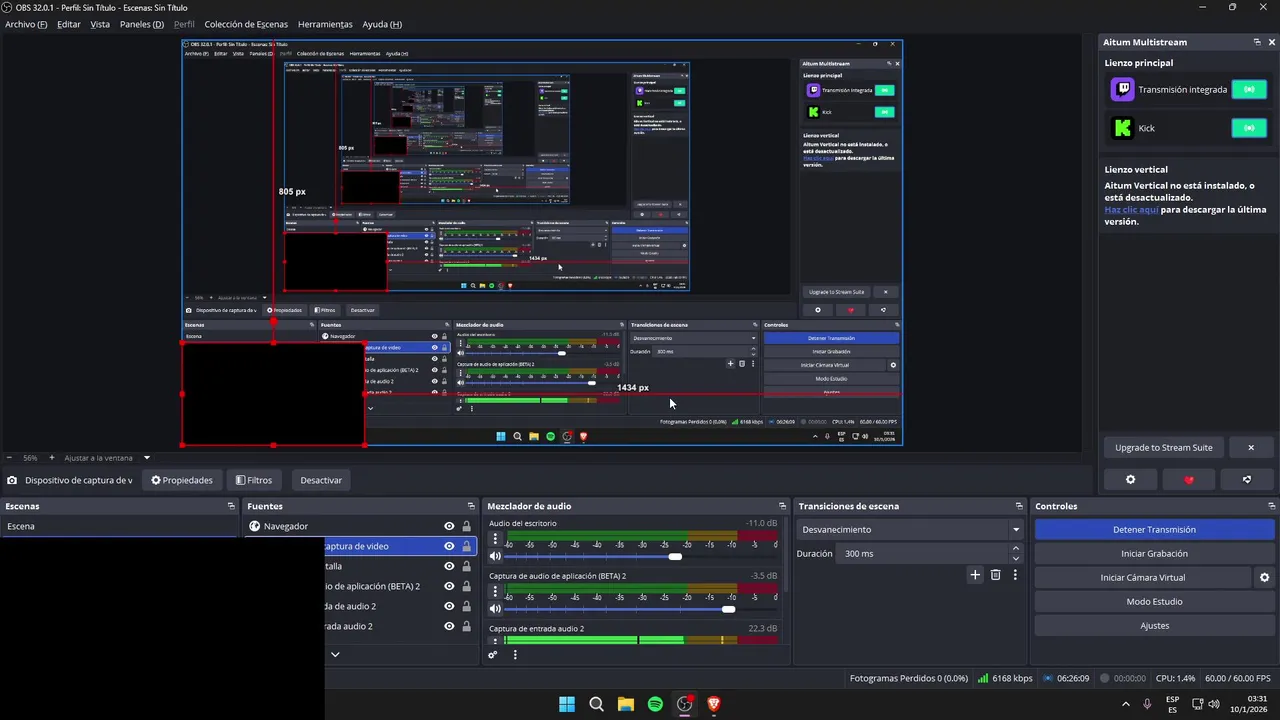This screenshot has width=1280, height=720.
Task: Open Spotify from the taskbar
Action: [x=655, y=704]
